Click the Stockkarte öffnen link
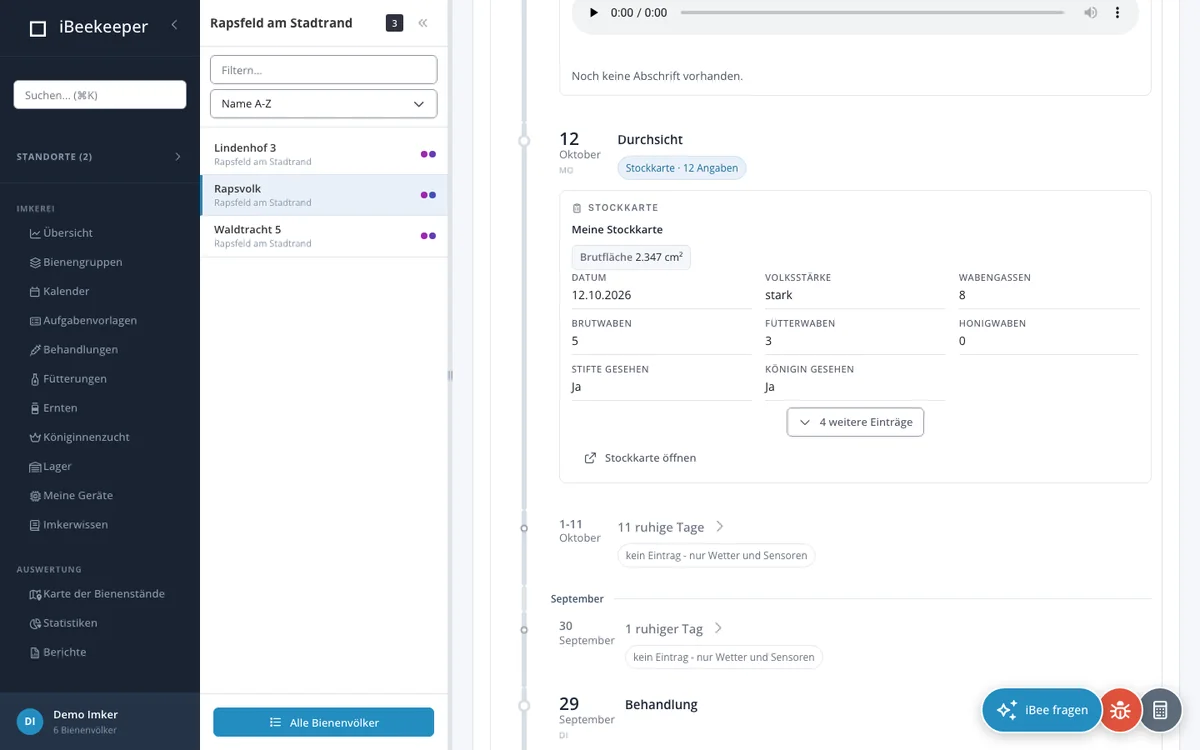 640,458
